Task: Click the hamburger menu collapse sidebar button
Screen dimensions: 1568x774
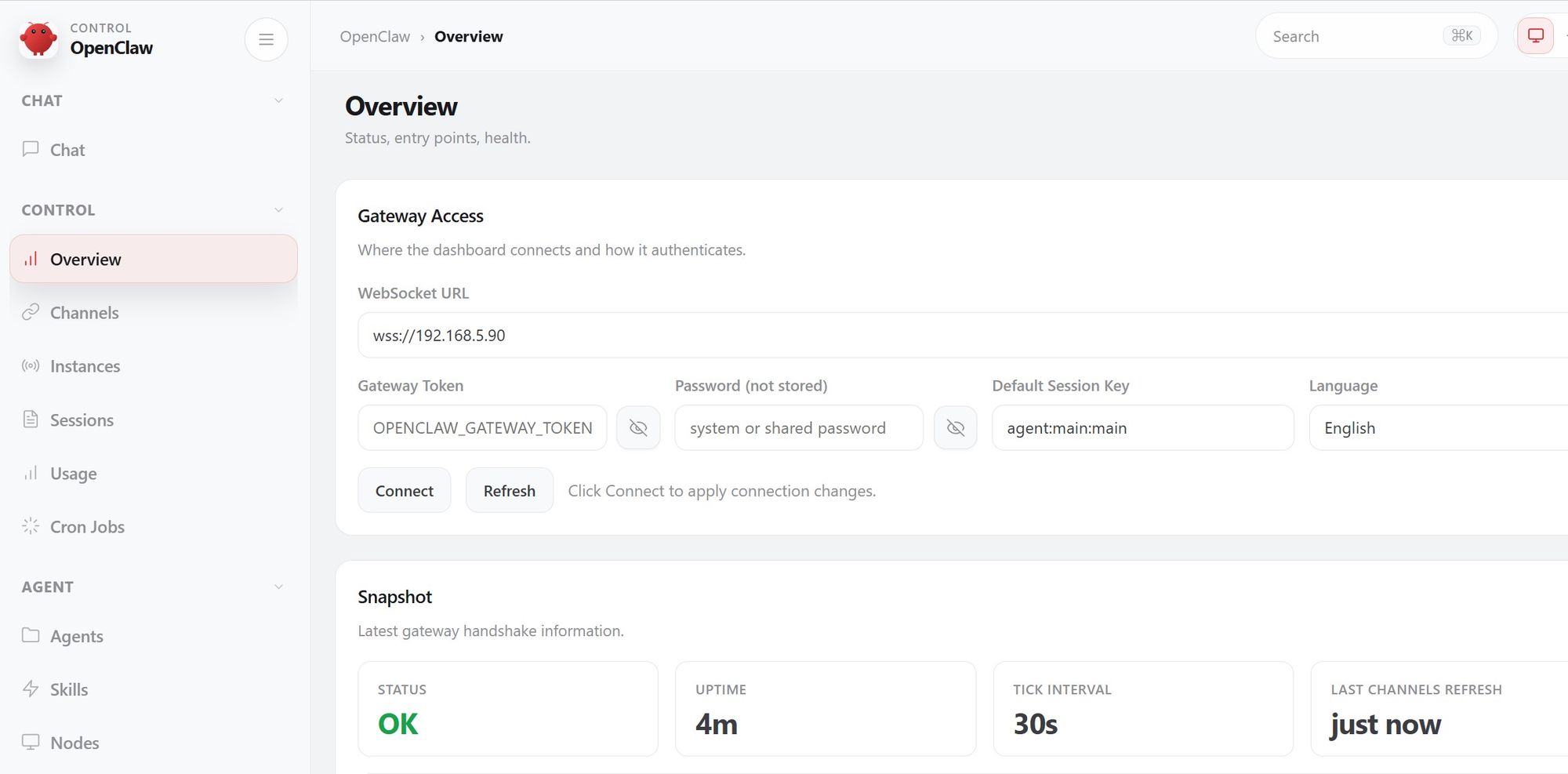Action: coord(266,39)
